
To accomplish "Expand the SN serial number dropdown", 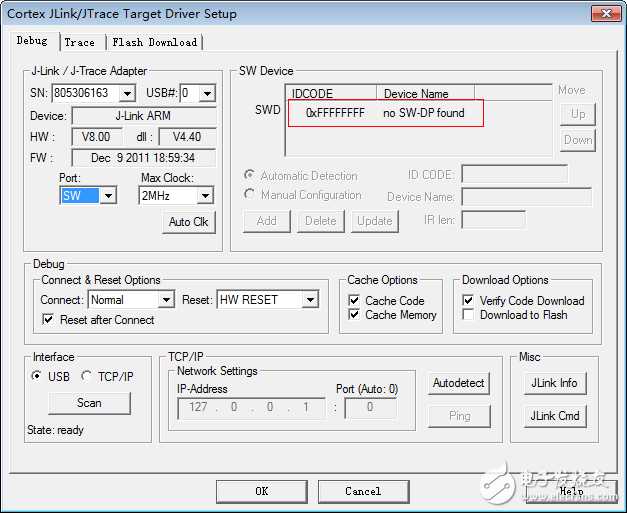I will pos(127,94).
